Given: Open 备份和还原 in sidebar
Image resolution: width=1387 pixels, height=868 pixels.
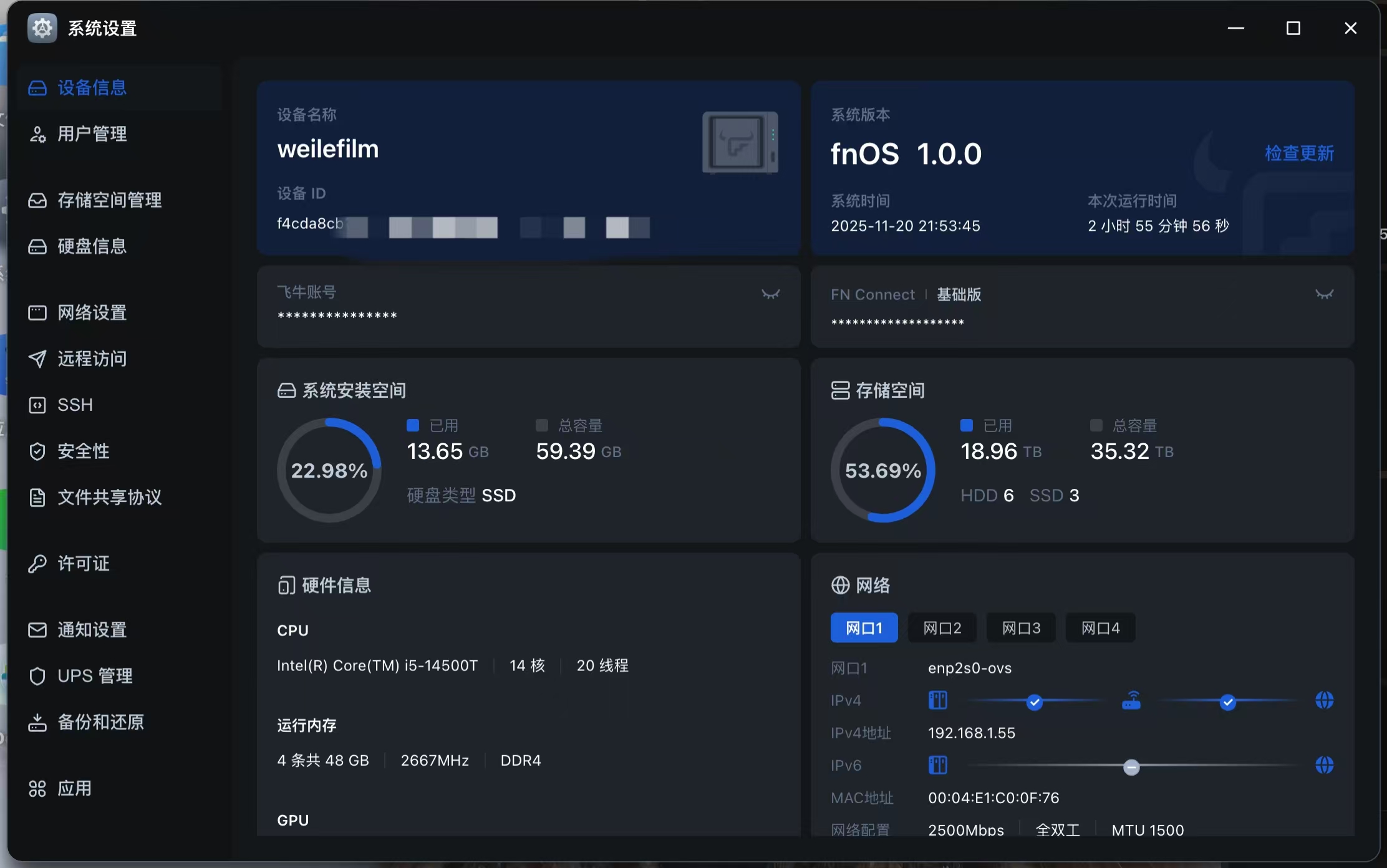Looking at the screenshot, I should (x=100, y=722).
